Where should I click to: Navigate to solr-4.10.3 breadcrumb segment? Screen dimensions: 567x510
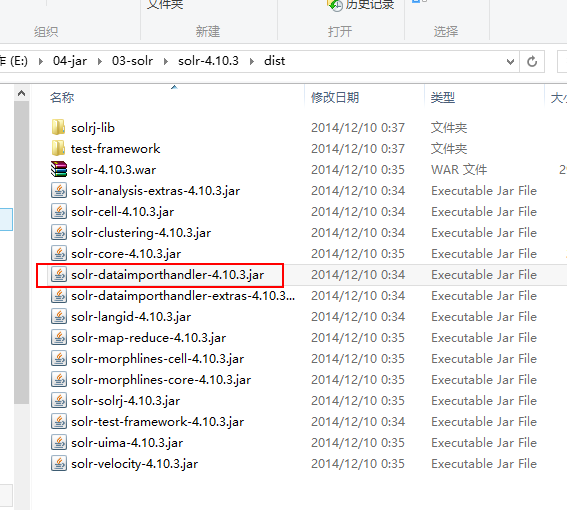click(x=208, y=61)
